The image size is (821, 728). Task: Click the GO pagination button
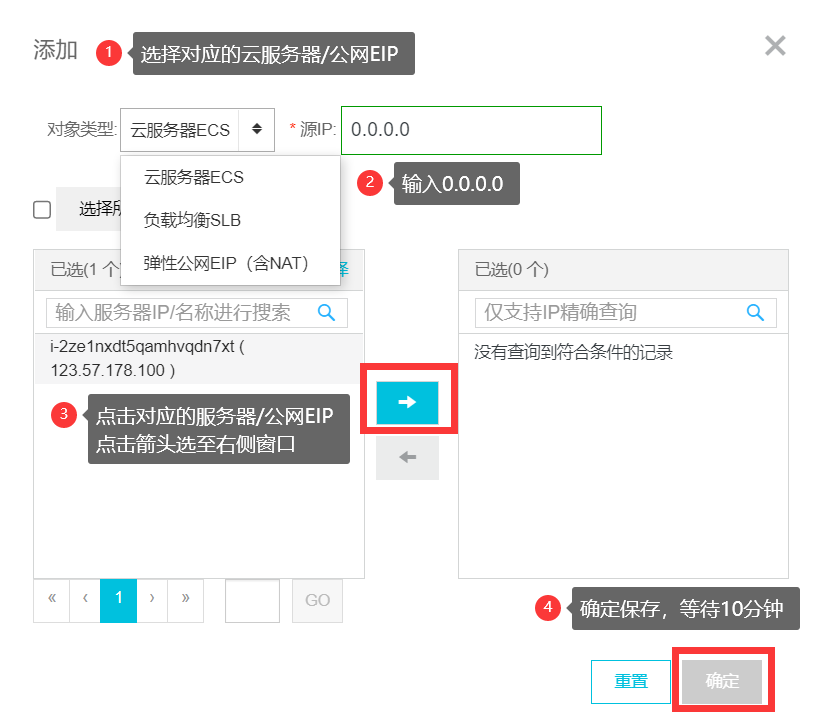click(x=317, y=600)
